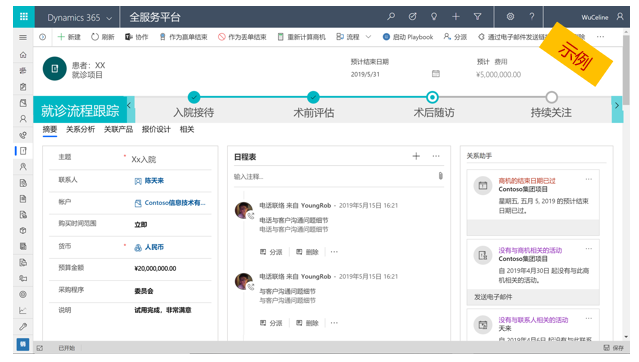Click 分派 under second phone call activity

pyautogui.click(x=271, y=323)
